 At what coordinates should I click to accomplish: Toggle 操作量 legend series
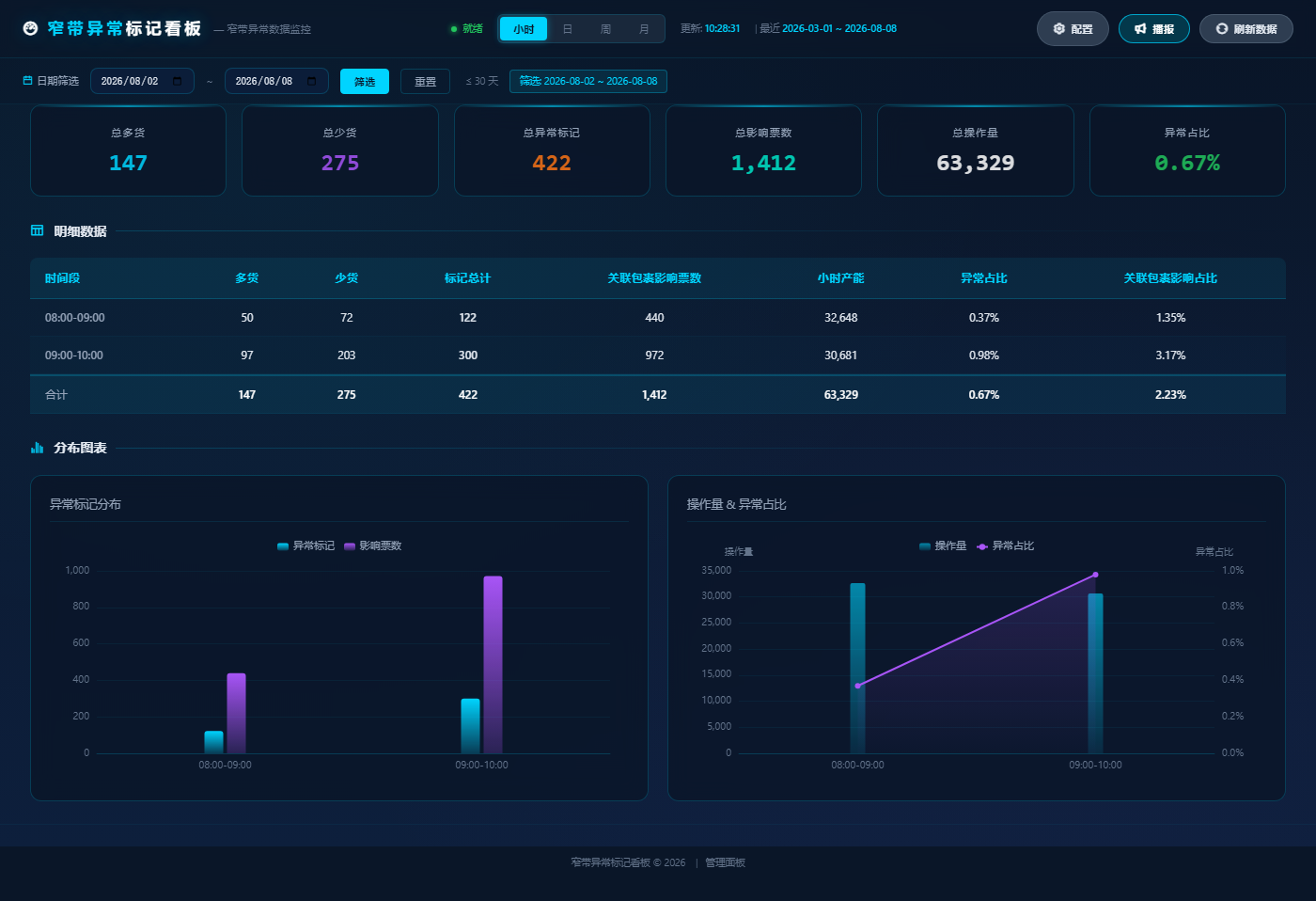(943, 545)
